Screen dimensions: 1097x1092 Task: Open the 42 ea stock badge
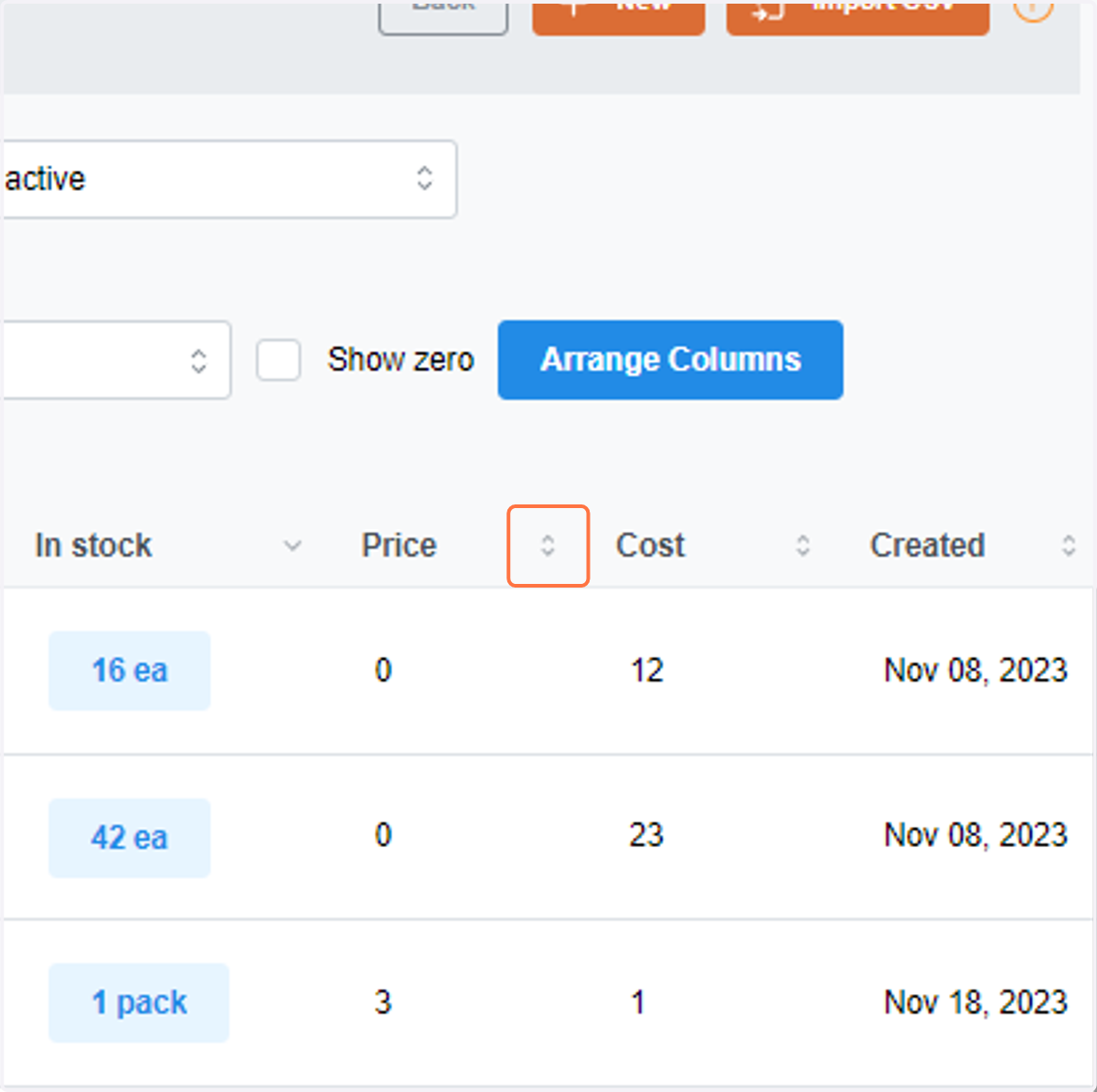click(x=130, y=837)
